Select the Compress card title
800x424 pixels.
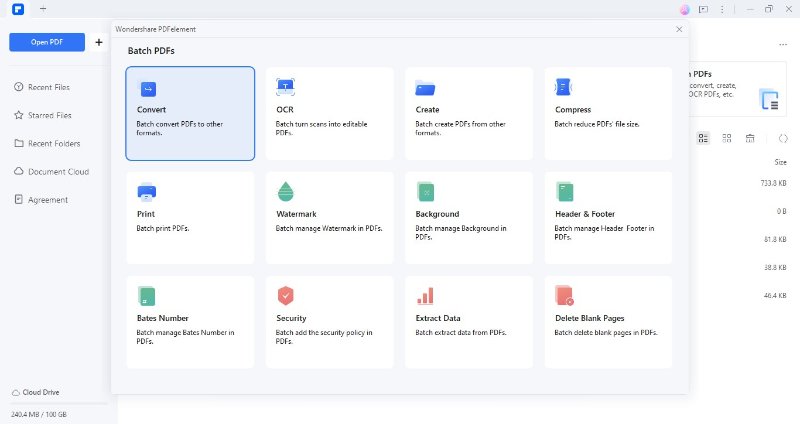coord(573,110)
